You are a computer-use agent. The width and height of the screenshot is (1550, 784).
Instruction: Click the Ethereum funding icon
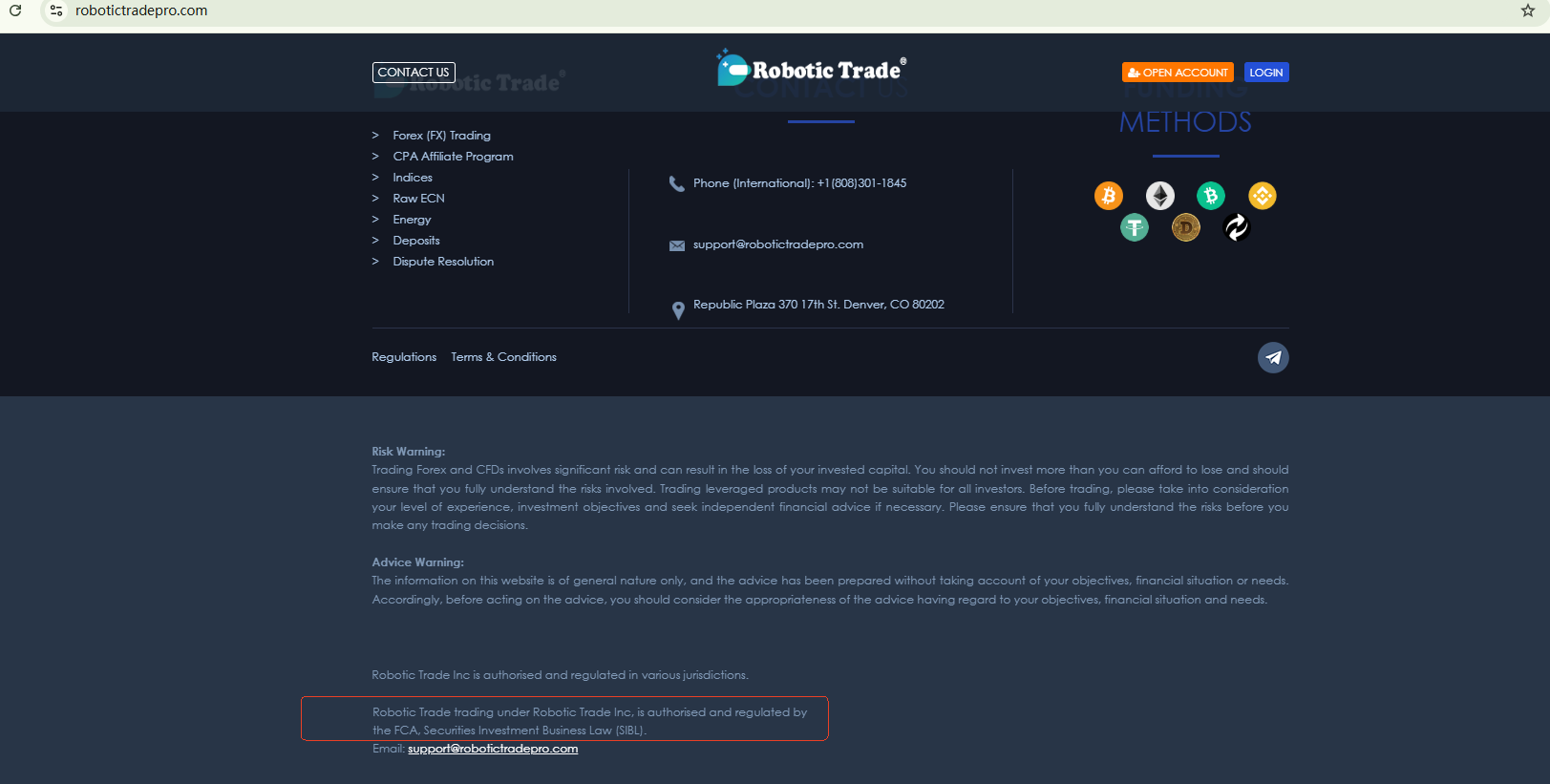click(x=1160, y=196)
